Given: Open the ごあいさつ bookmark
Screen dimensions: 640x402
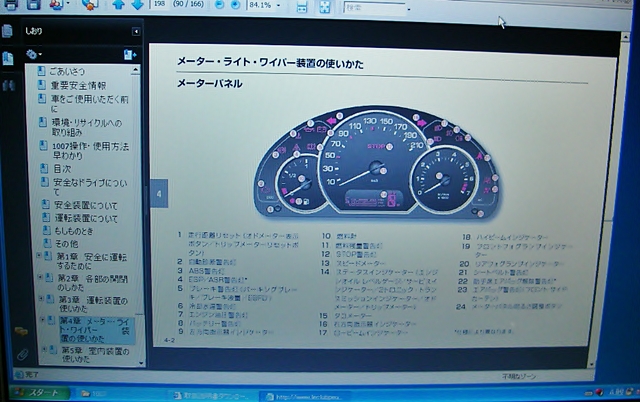Looking at the screenshot, I should pos(67,71).
